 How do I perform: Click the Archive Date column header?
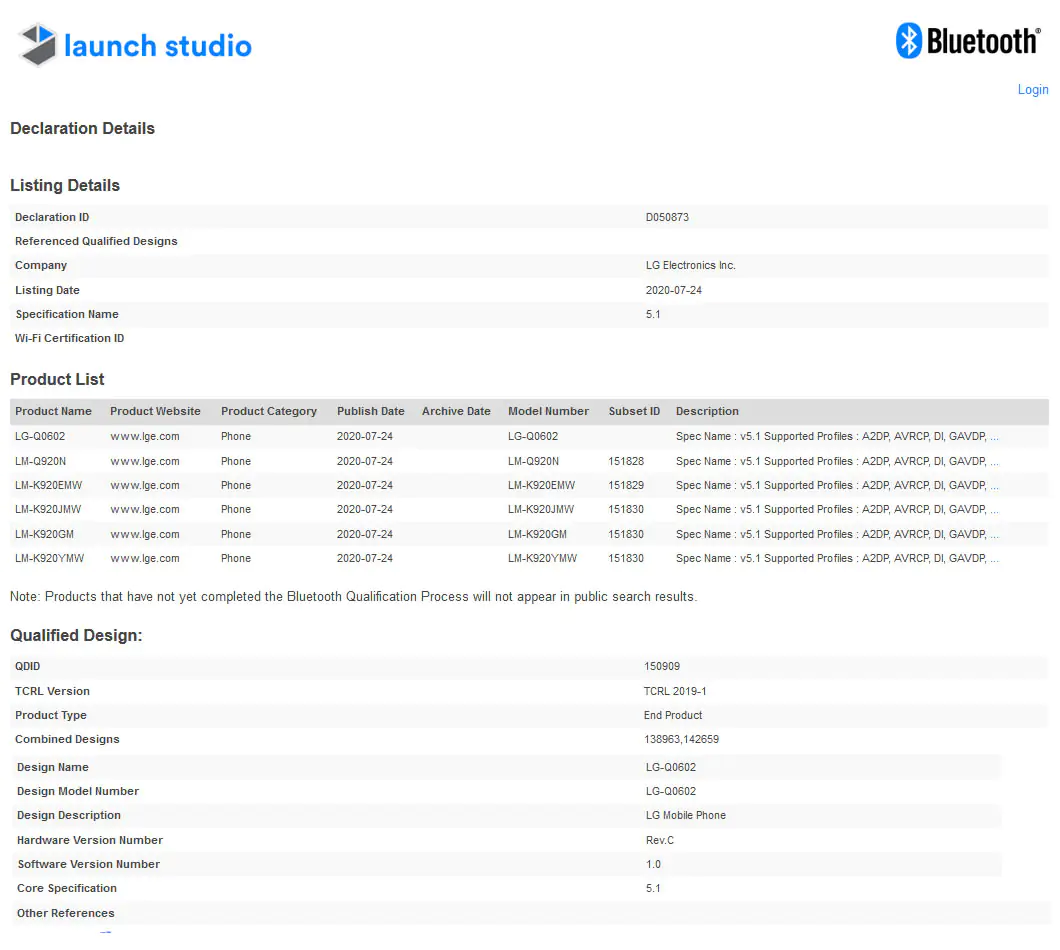(x=456, y=411)
